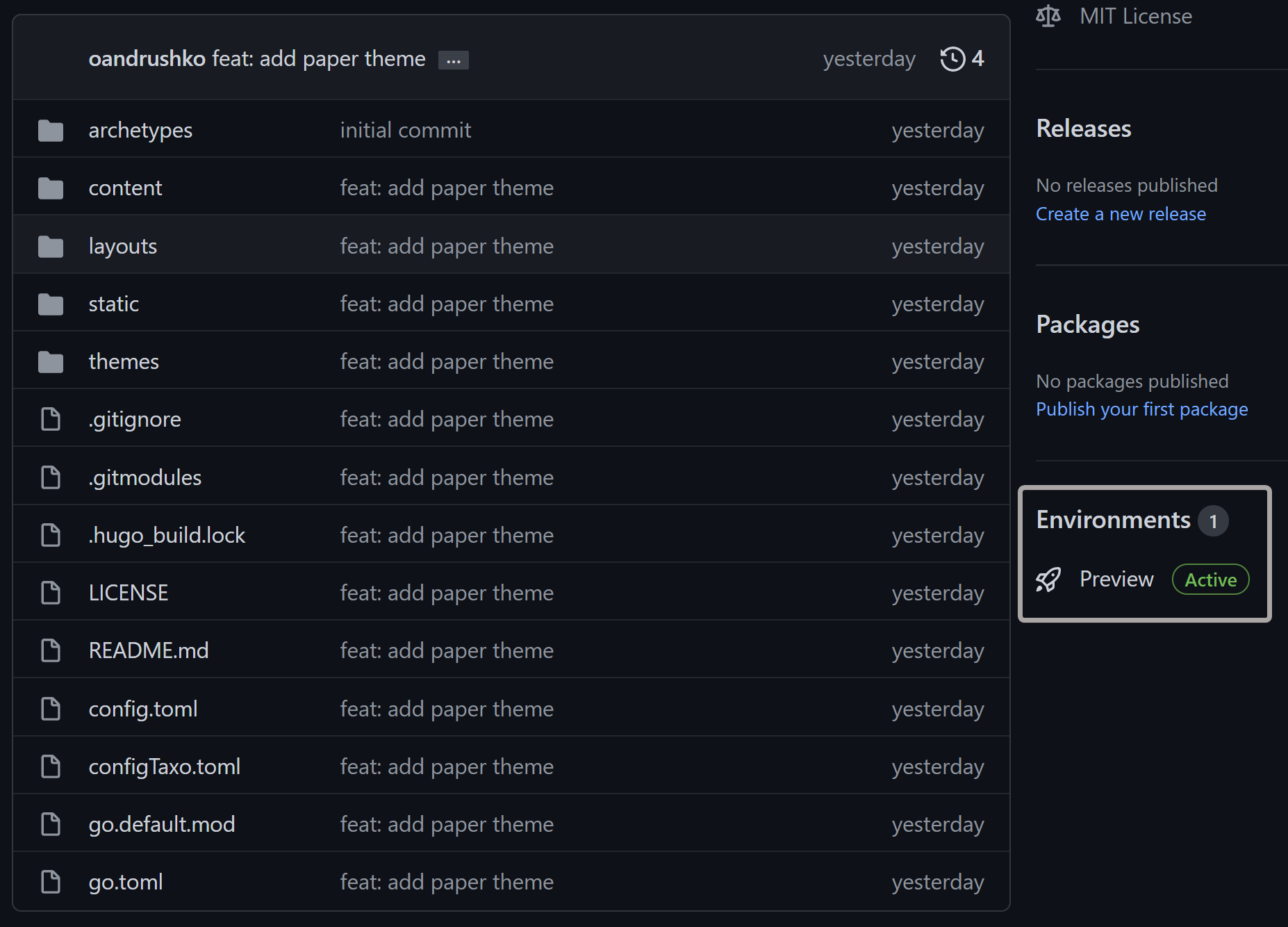Open the content folder
This screenshot has width=1288, height=927.
coord(125,188)
